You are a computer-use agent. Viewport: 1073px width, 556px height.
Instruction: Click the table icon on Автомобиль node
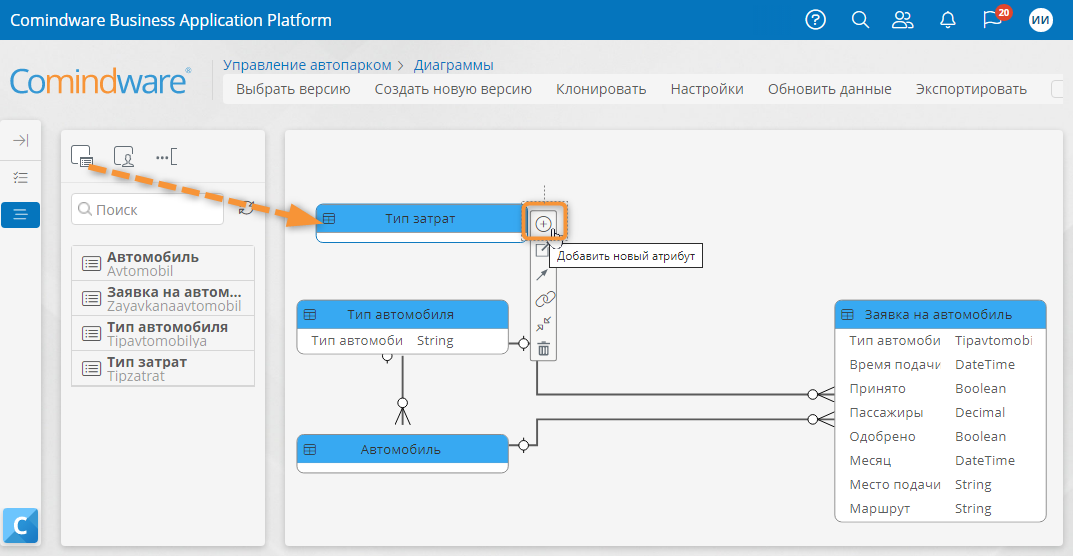310,450
